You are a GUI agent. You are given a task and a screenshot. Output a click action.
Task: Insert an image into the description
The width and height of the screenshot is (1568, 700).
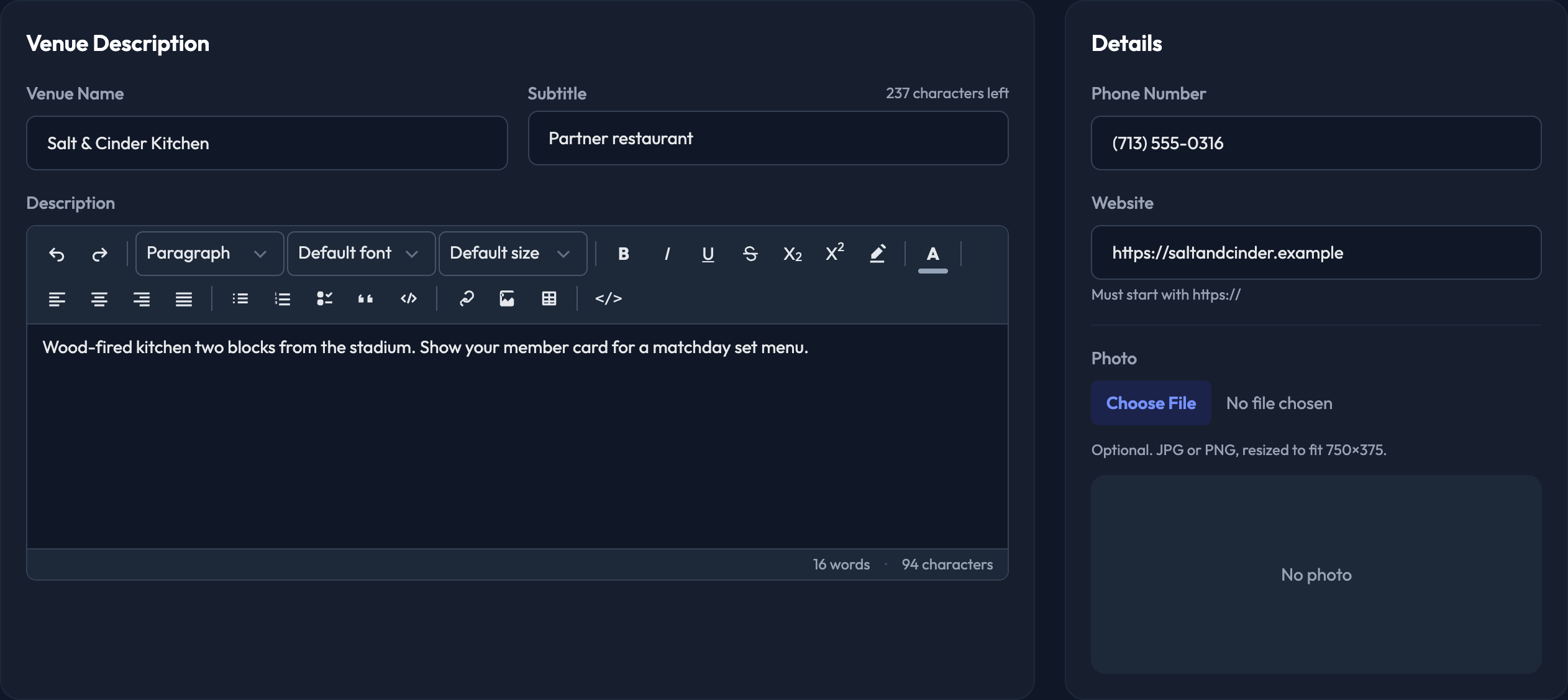point(507,298)
